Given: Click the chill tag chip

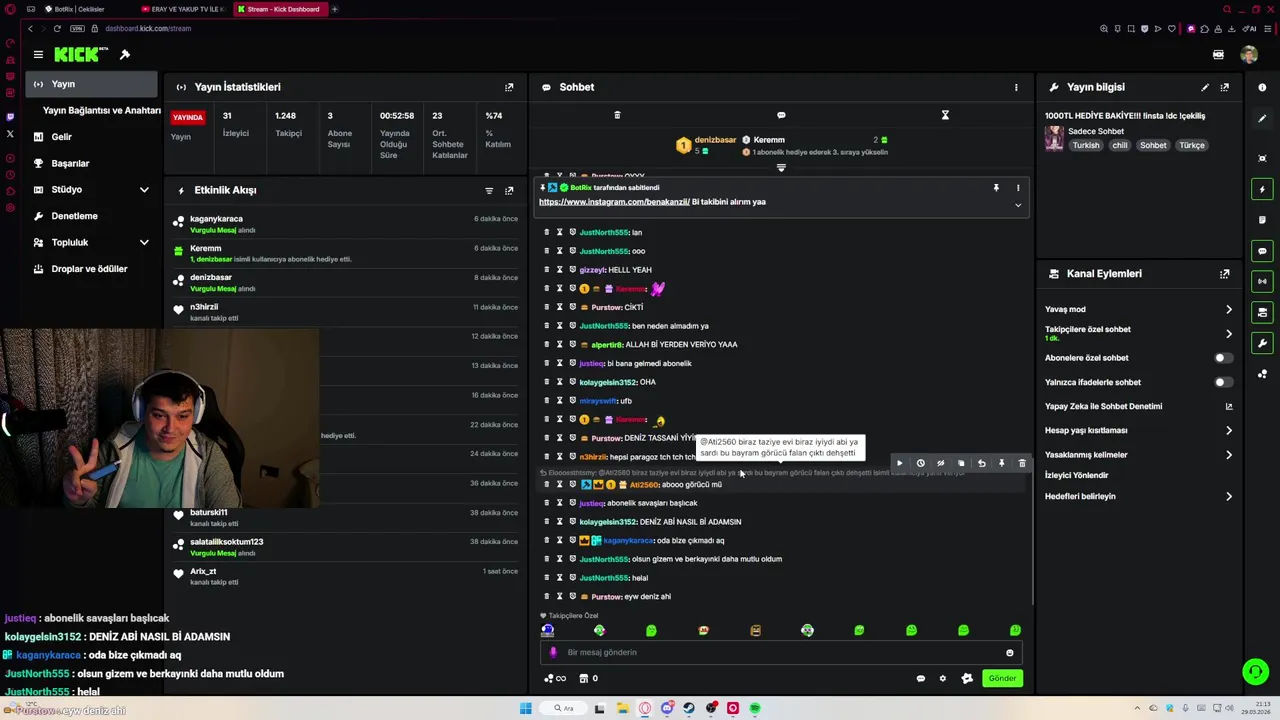Looking at the screenshot, I should coord(1120,146).
